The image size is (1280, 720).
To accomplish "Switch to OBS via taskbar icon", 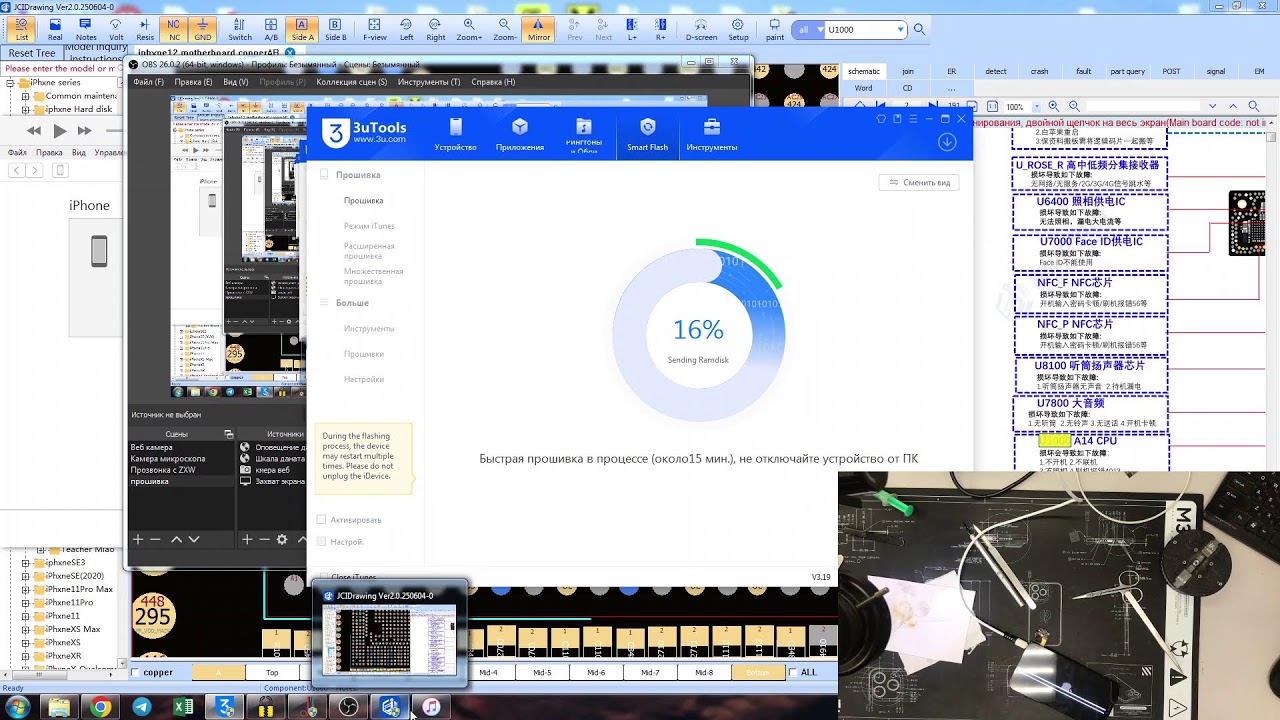I will click(348, 707).
